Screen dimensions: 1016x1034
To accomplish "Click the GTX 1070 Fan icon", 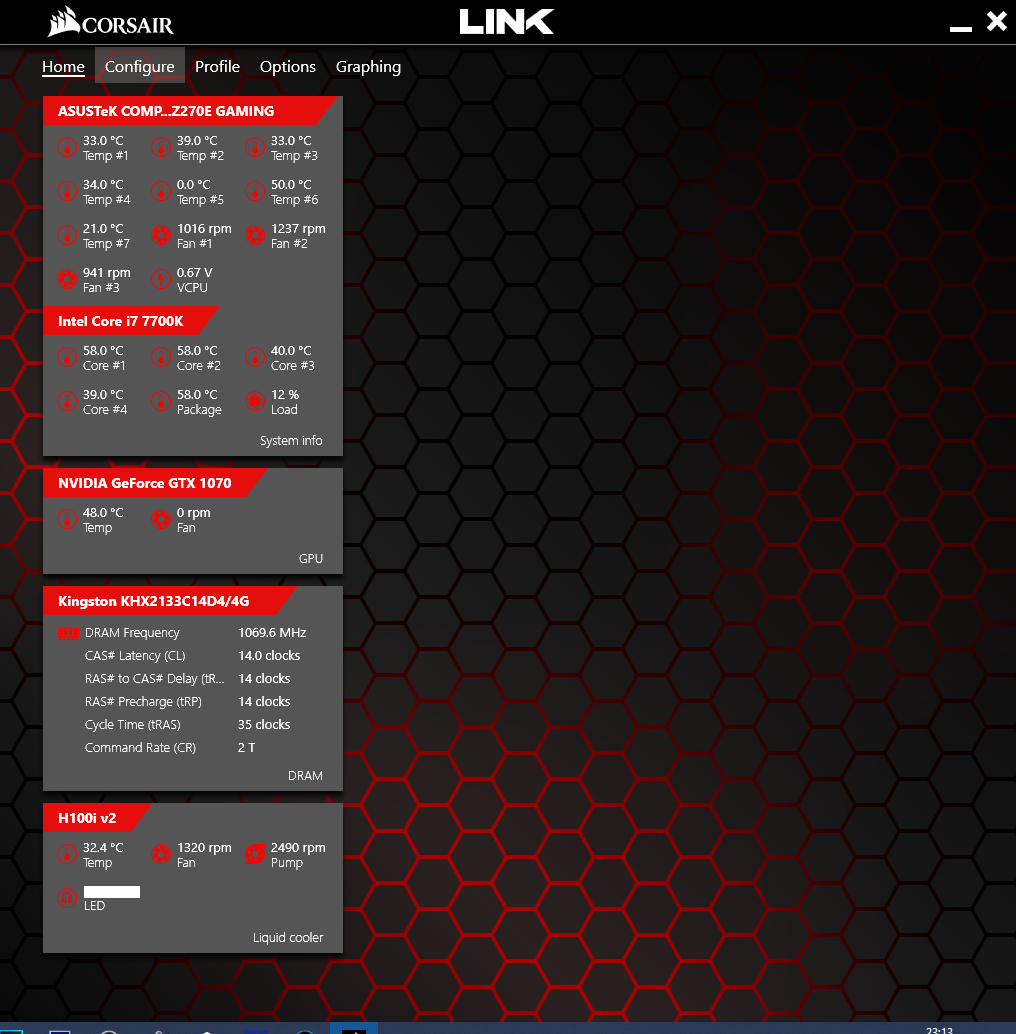I will [x=161, y=520].
